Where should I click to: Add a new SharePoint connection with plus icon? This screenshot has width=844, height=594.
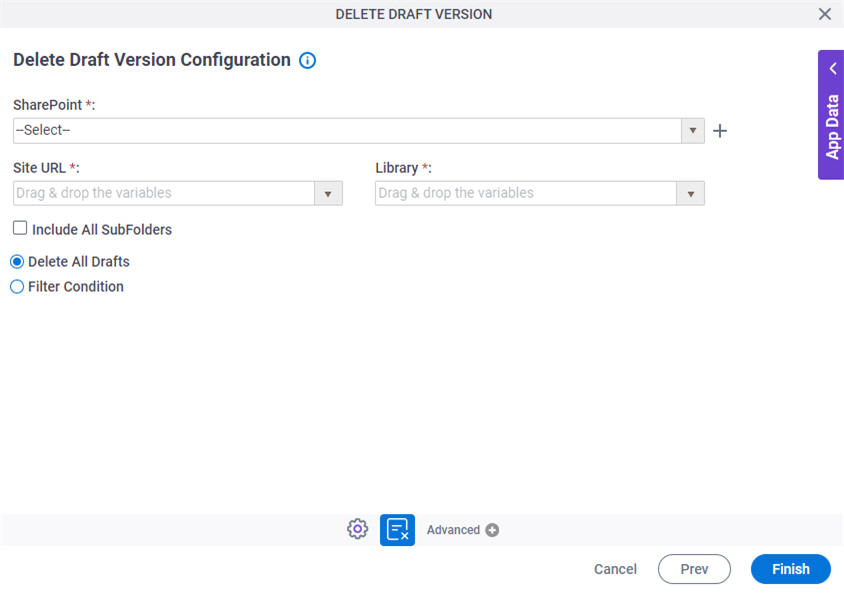coord(719,130)
